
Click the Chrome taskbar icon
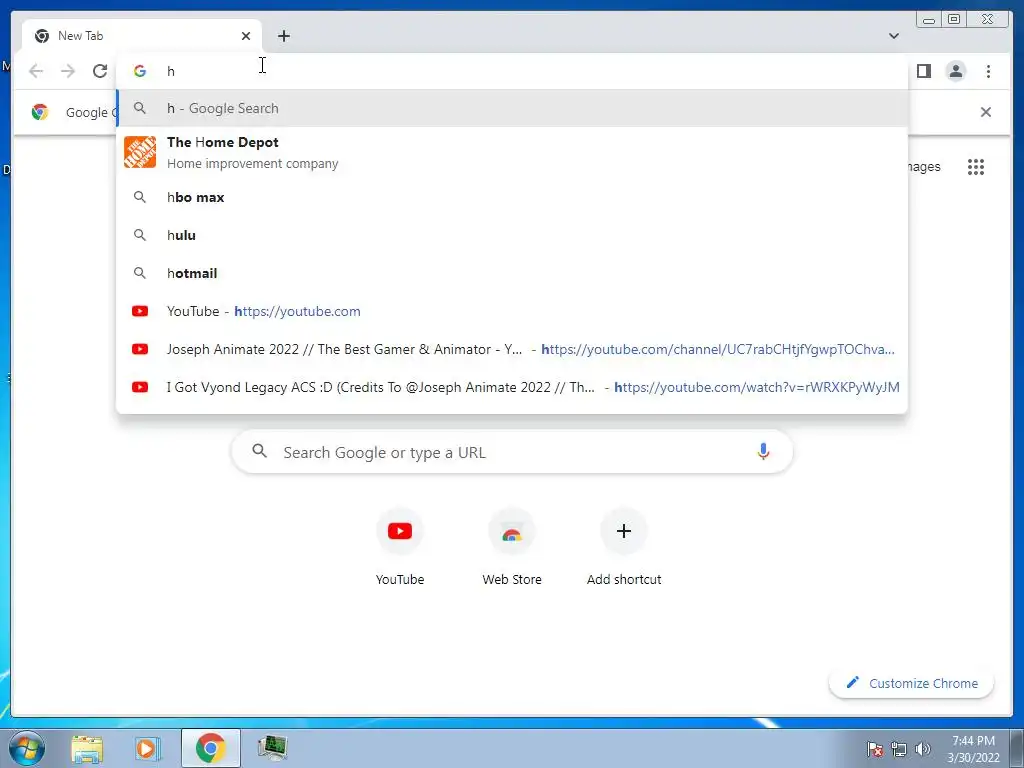210,748
